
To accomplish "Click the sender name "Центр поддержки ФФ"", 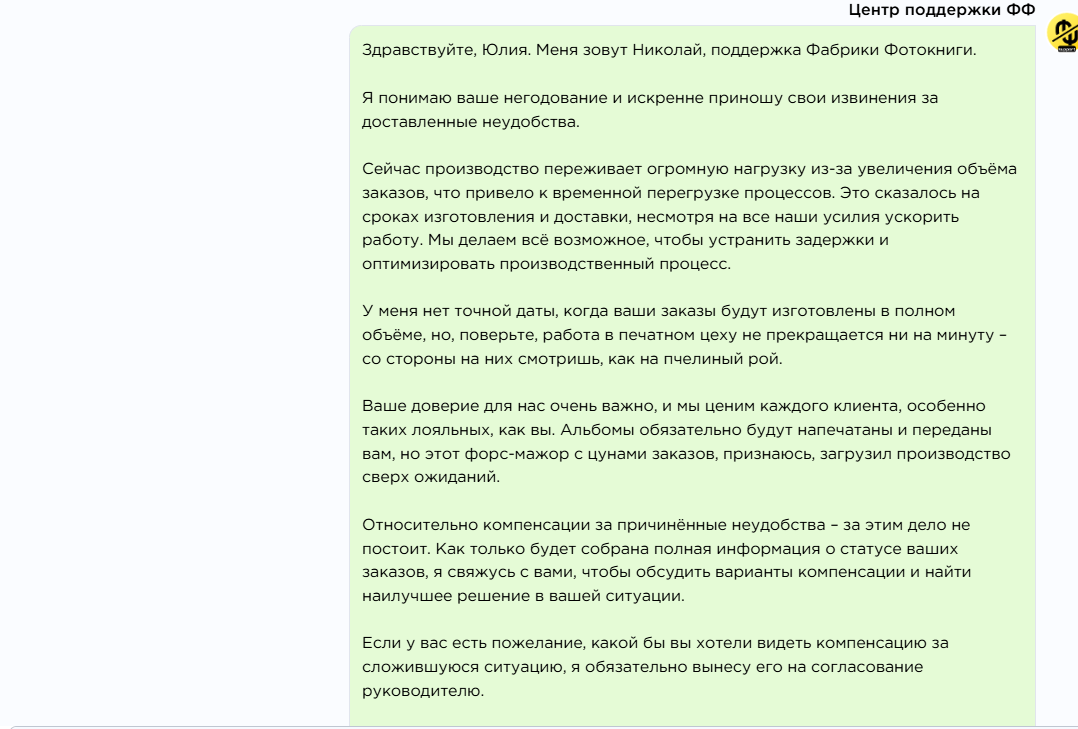I will tap(941, 10).
